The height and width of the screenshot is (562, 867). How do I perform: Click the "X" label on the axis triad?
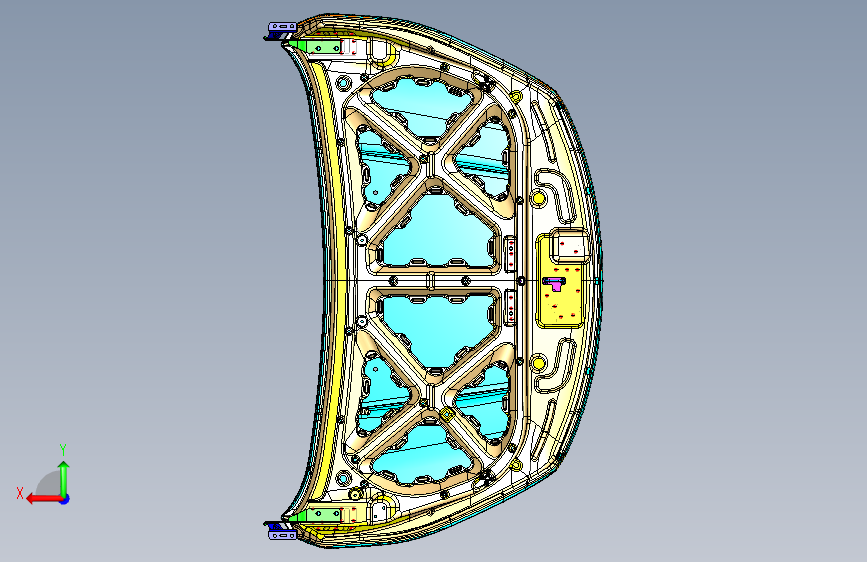[20, 493]
